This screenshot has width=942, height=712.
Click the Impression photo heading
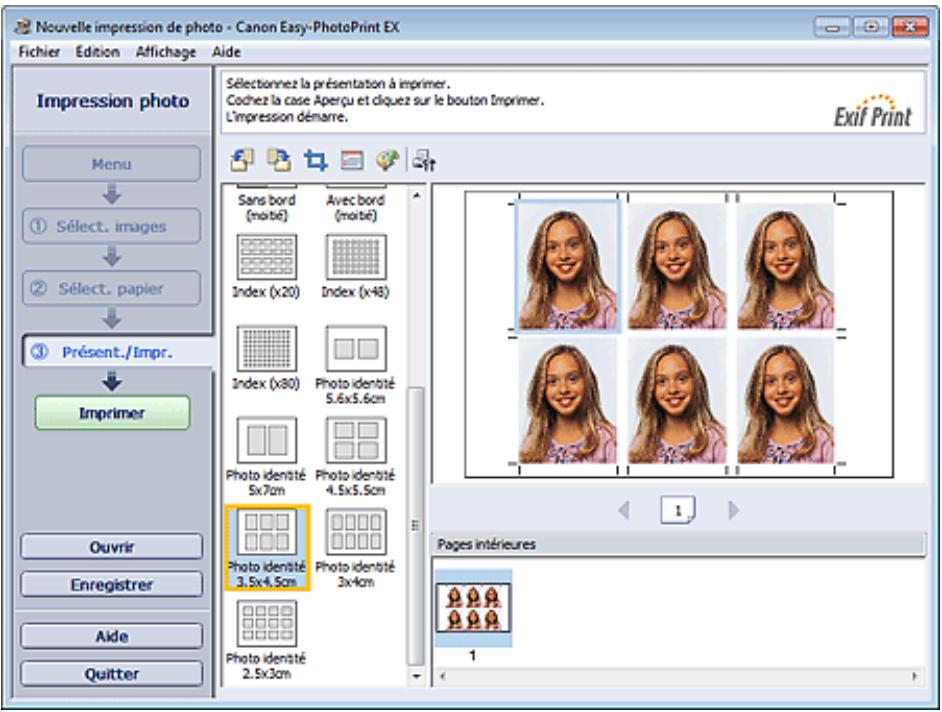[x=113, y=101]
